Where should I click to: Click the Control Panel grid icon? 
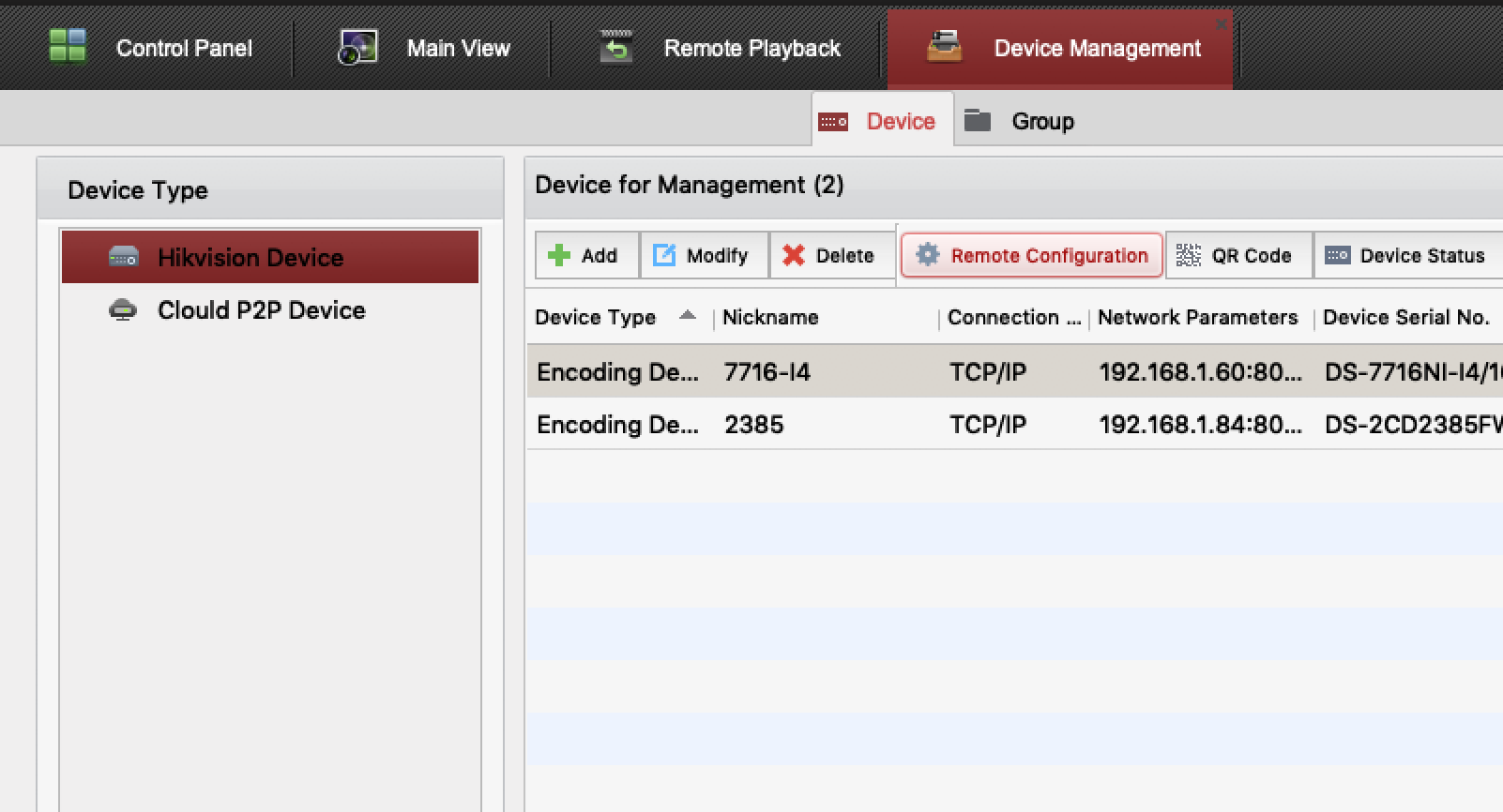[x=68, y=46]
